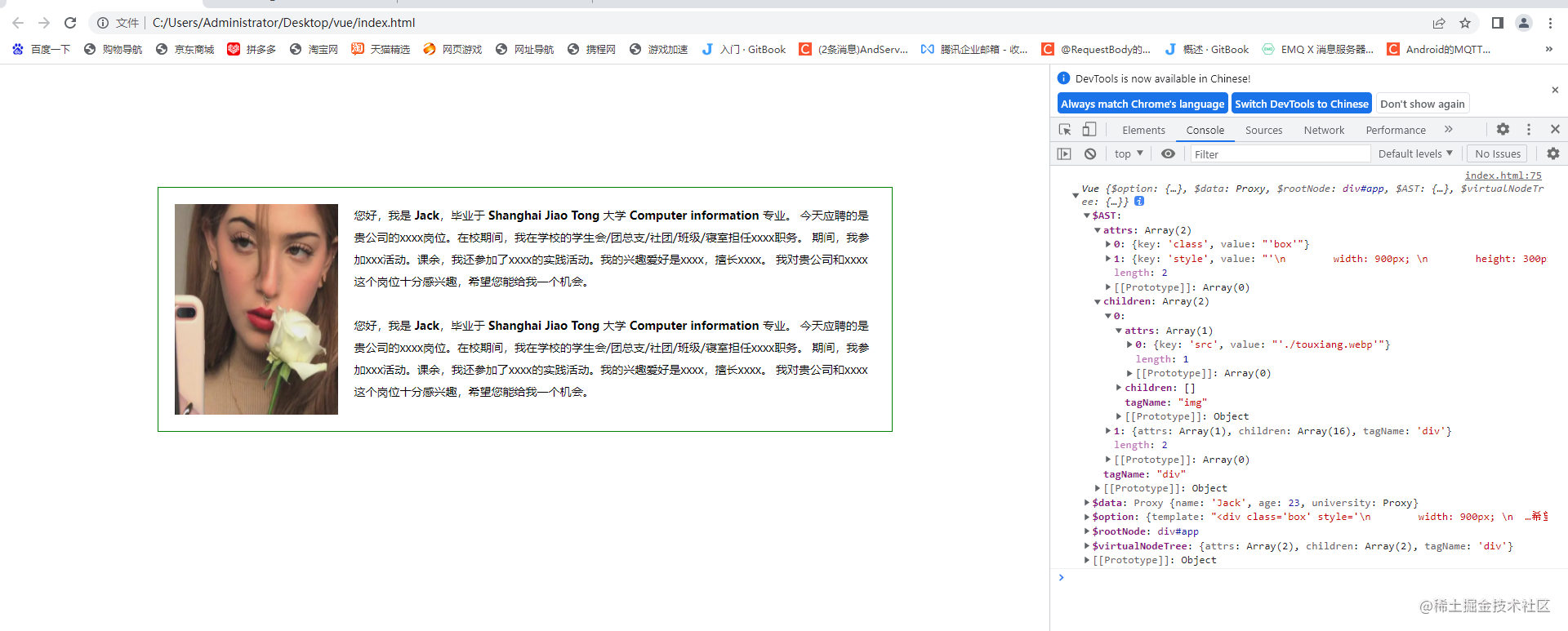Expand the $virtualNodeTree entry
This screenshot has width=1568, height=631.
click(1086, 546)
